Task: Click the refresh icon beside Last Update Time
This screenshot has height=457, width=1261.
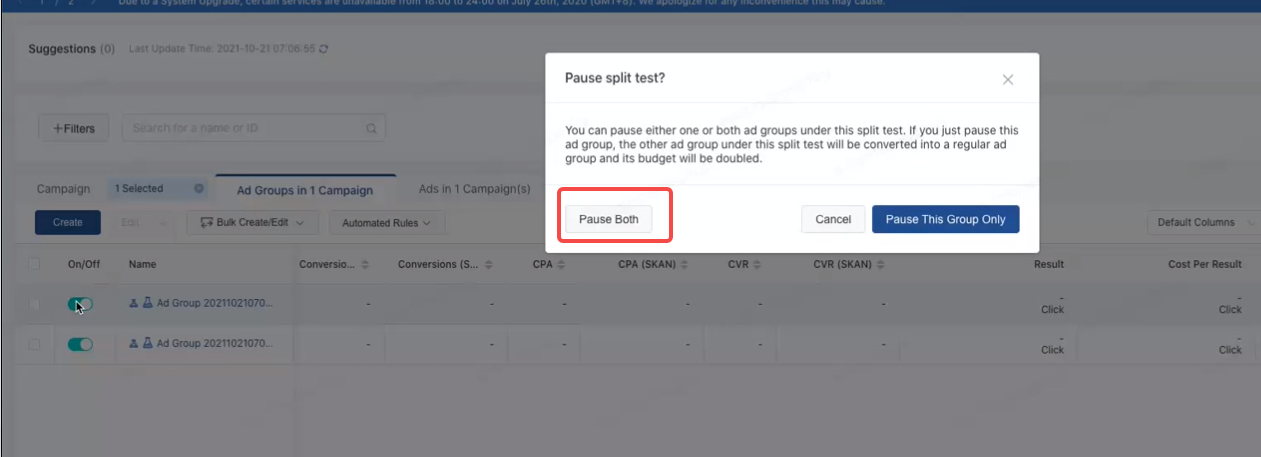Action: coord(323,49)
